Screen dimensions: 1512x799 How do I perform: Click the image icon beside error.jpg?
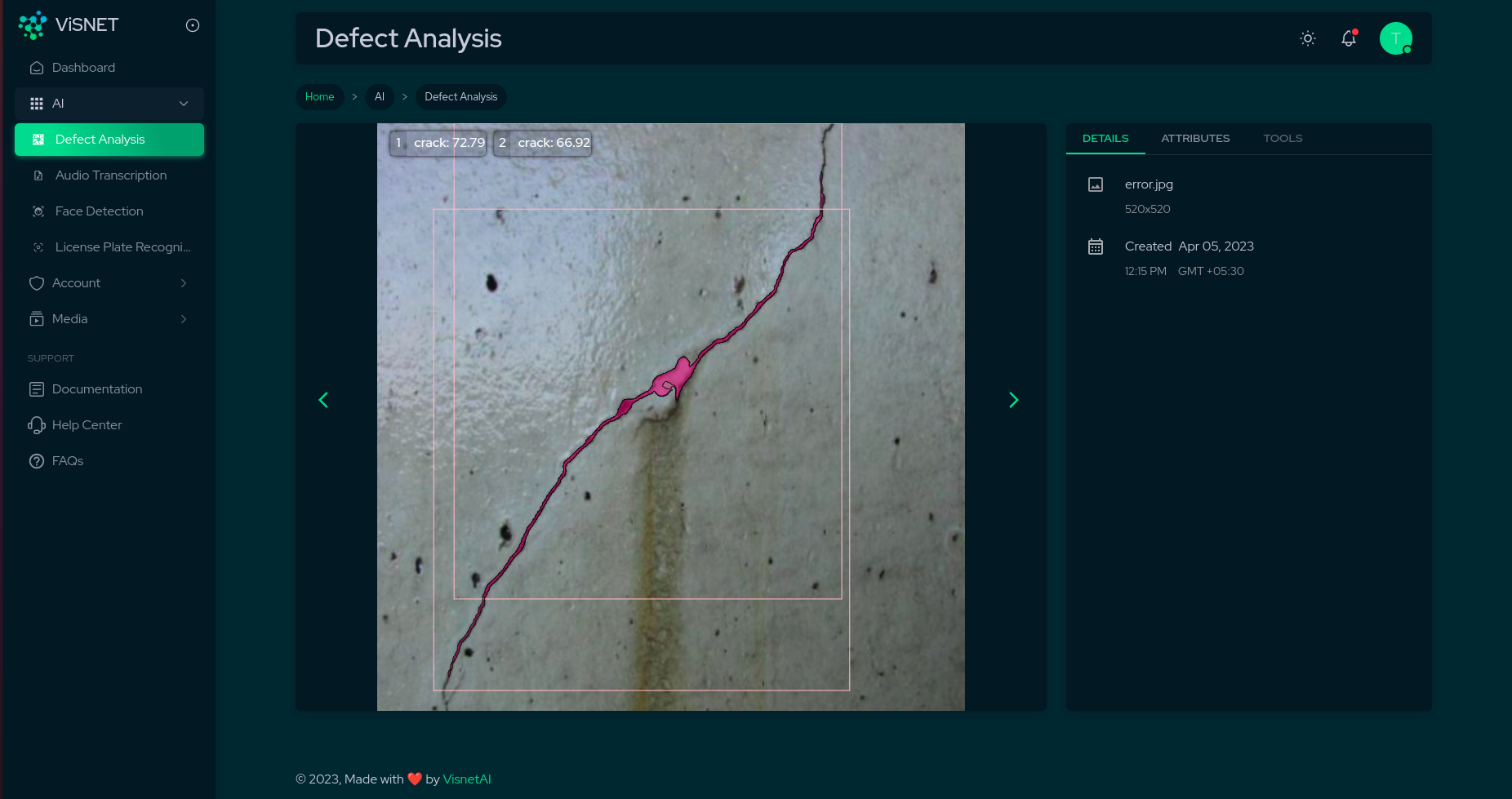[x=1096, y=184]
